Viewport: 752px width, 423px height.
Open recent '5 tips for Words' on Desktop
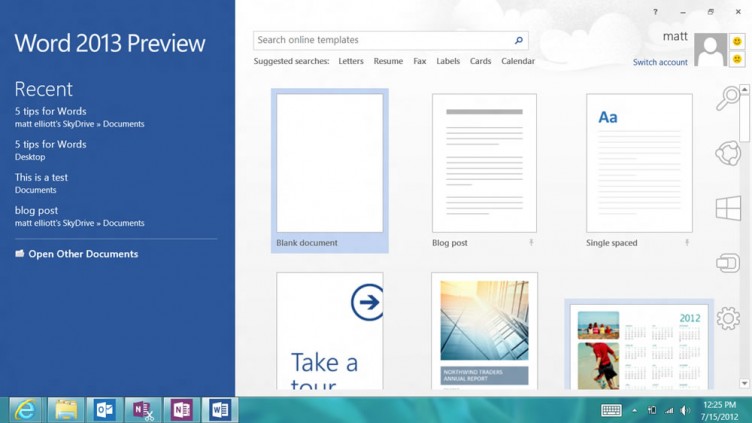tap(50, 150)
